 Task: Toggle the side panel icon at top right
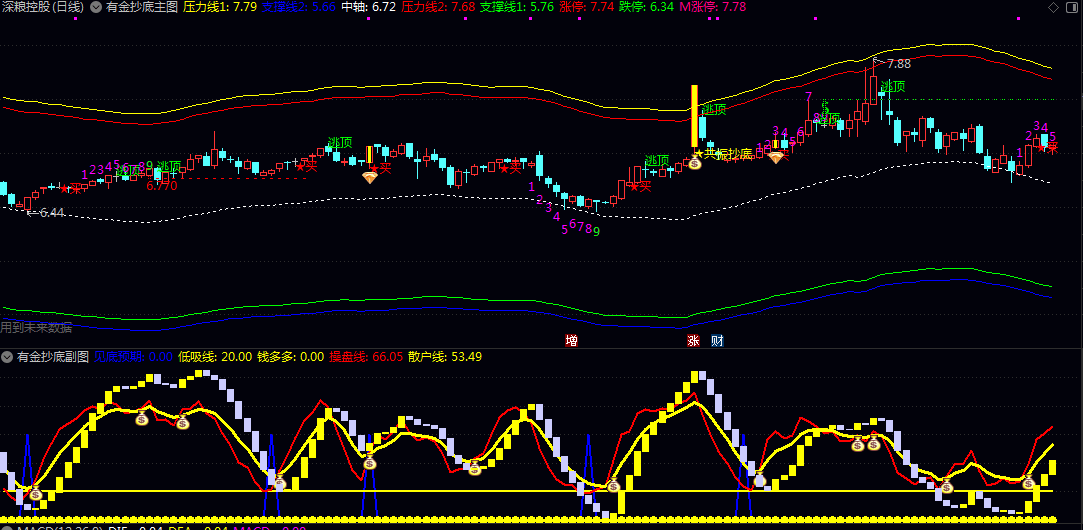click(1072, 8)
